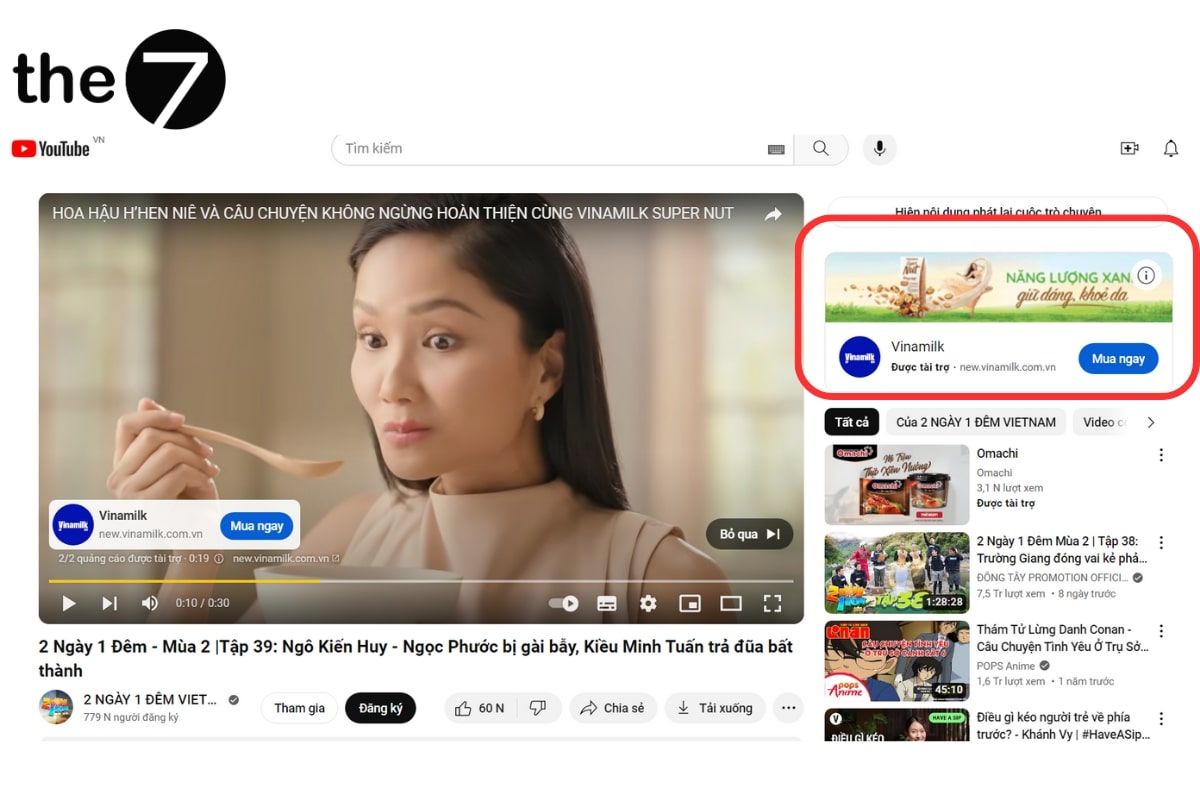The image size is (1200, 800).
Task: Click the fullscreen icon in the player
Action: coord(772,603)
